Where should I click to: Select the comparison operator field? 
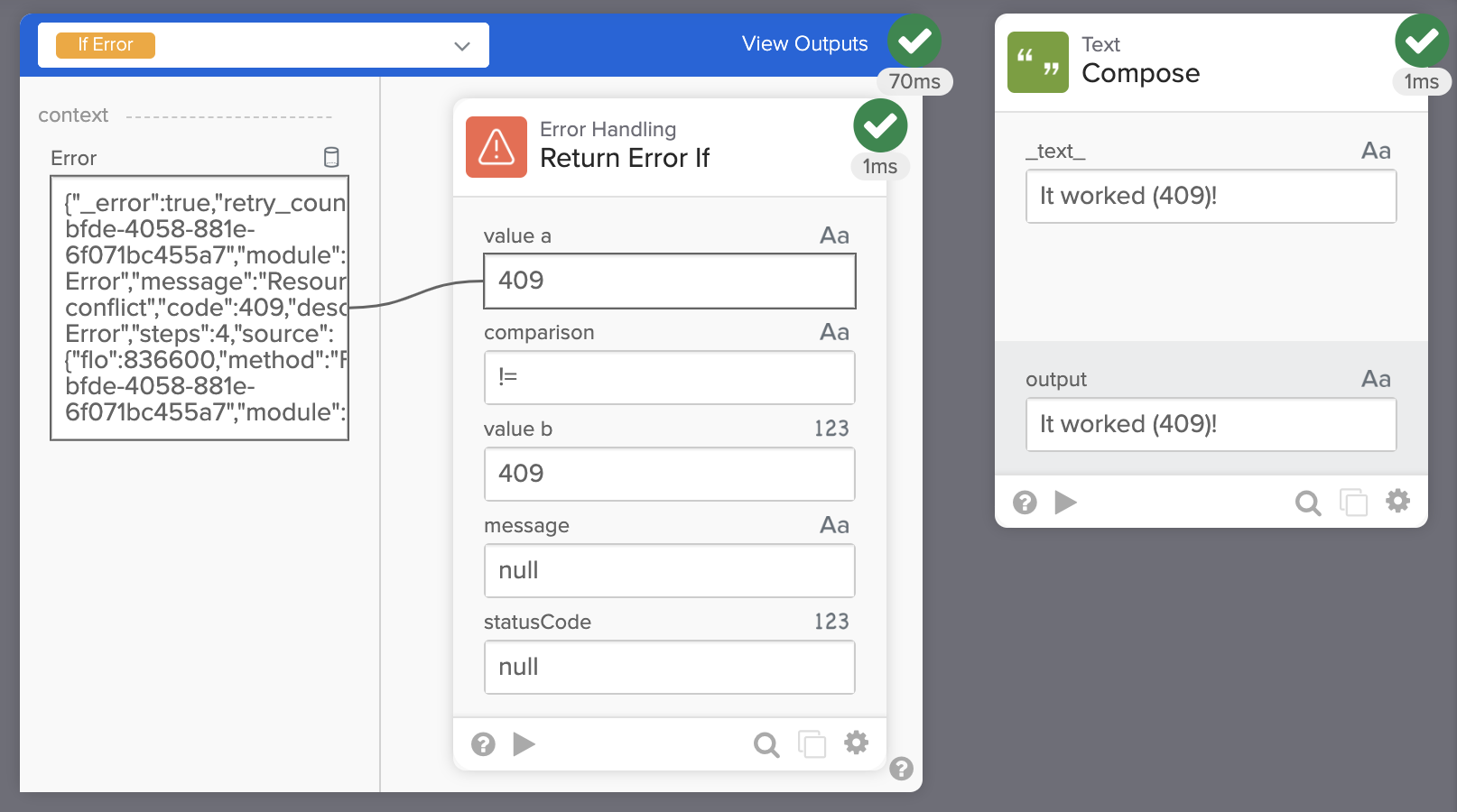669,377
